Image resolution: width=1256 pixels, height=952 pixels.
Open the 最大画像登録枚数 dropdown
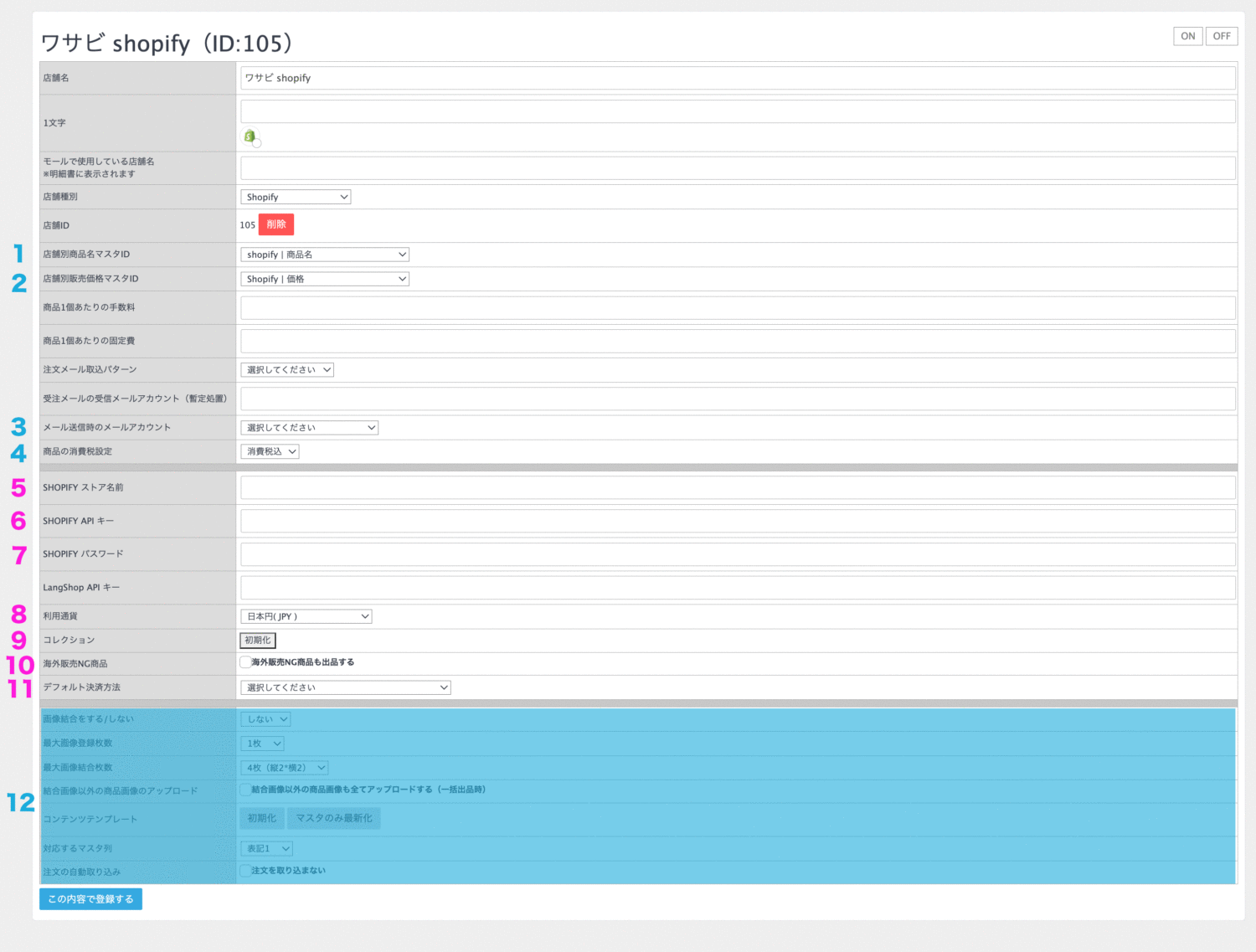click(262, 744)
